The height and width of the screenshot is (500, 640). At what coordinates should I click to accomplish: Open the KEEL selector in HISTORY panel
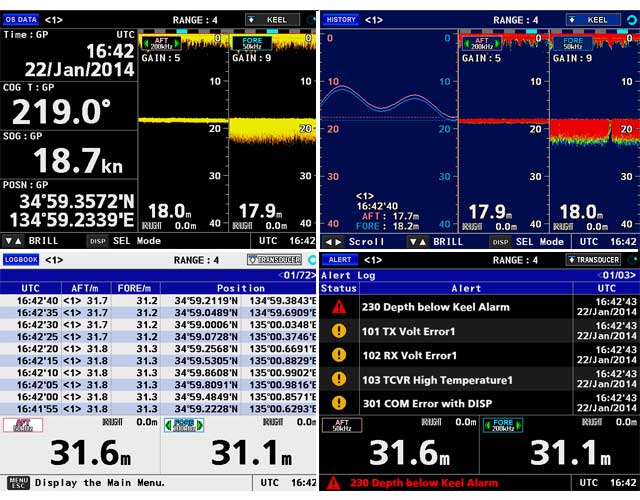[x=592, y=19]
